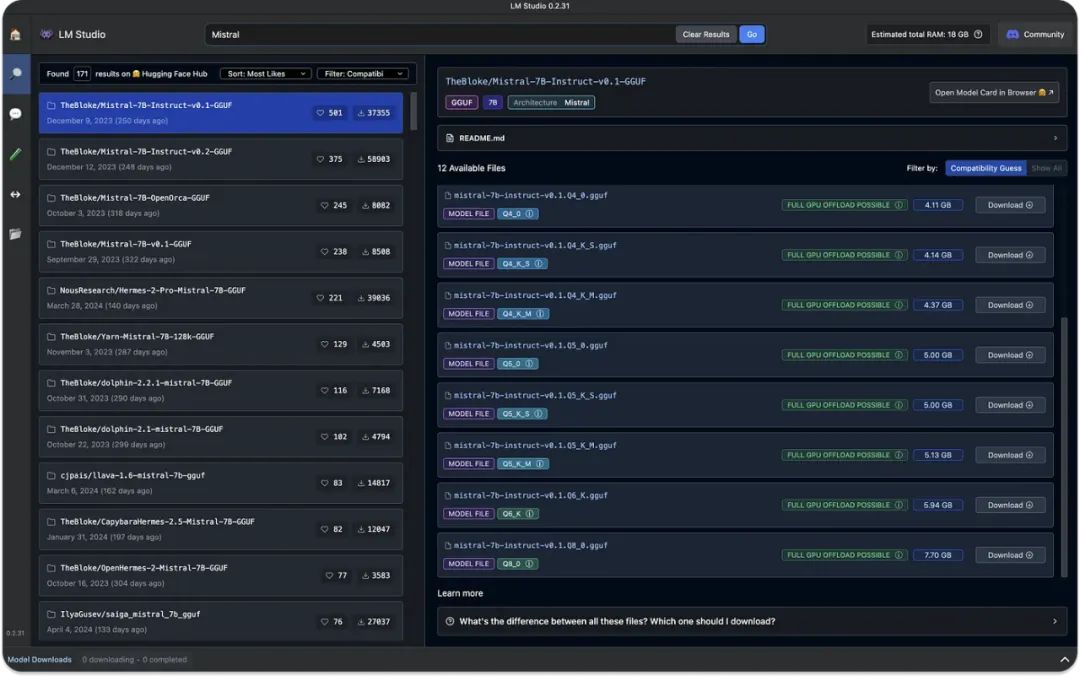Viewport: 1080px width, 676px height.
Task: Click heart likes icon on Mistral-7B-Instruct-v0.2-GGUF
Action: pos(320,159)
